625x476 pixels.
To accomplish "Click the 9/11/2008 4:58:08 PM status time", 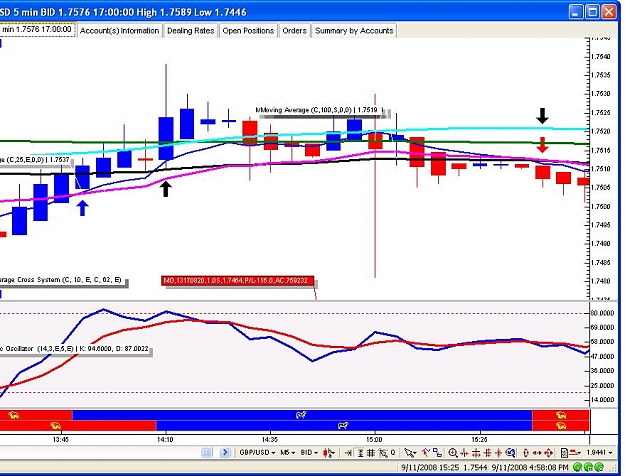I will pos(530,467).
